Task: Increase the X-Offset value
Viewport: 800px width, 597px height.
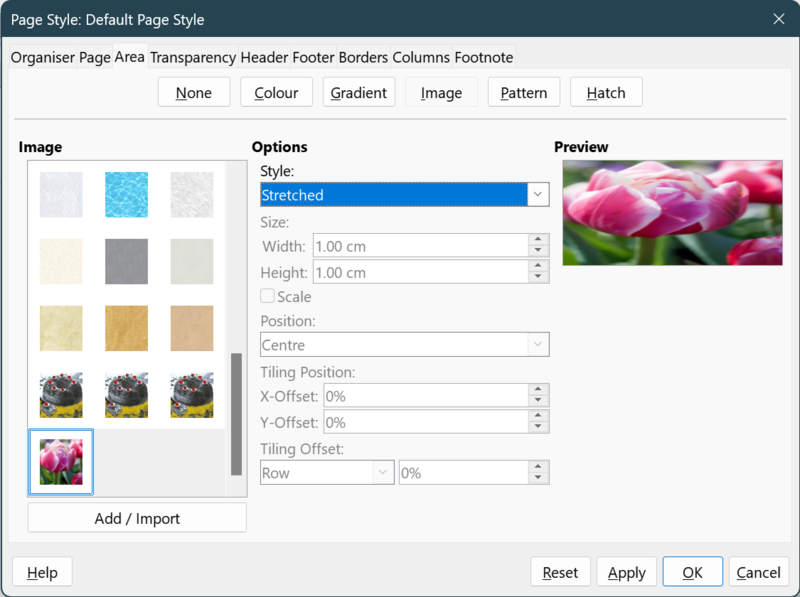Action: coord(538,390)
